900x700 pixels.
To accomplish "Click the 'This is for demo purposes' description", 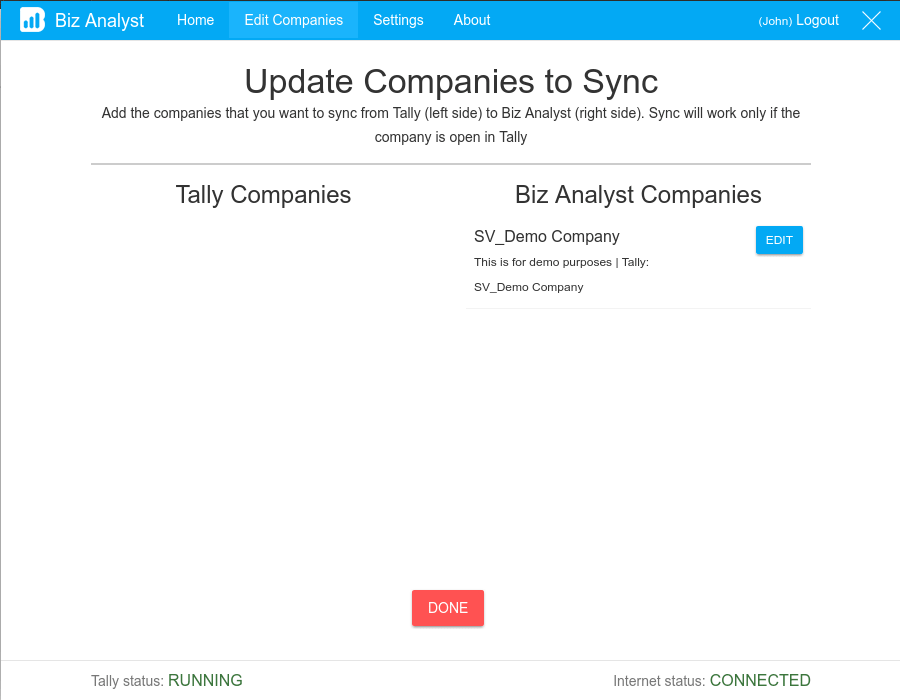I will 543,262.
